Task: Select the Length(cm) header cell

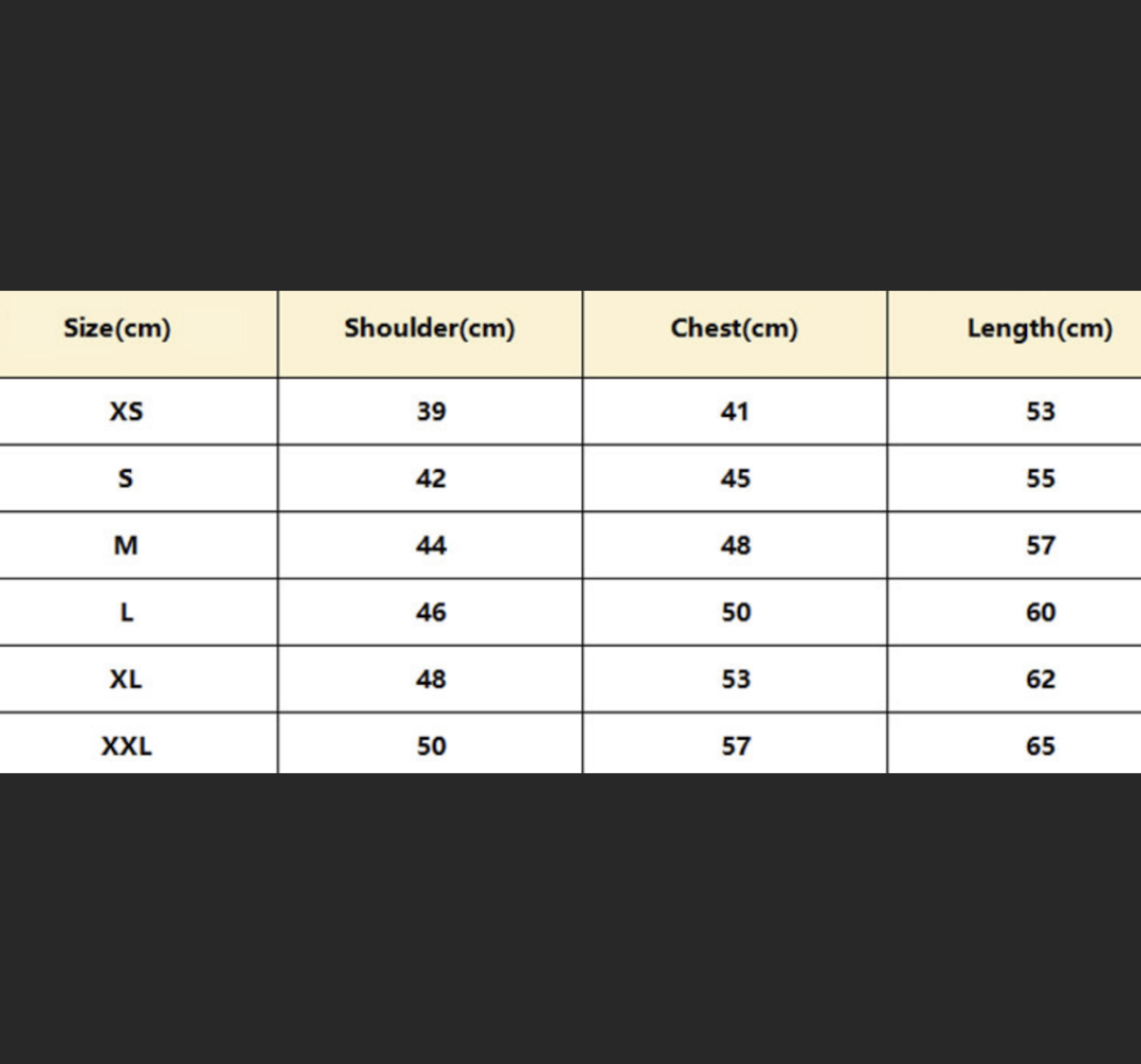Action: (x=1040, y=329)
